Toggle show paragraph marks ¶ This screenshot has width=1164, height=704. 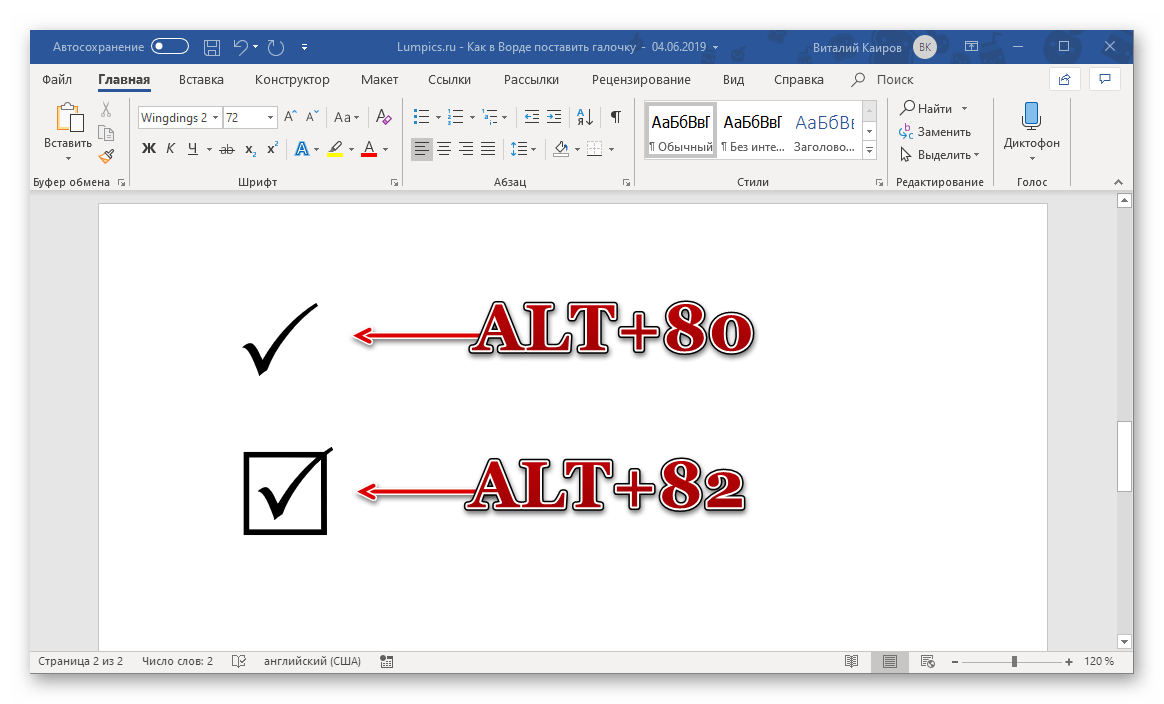(x=615, y=117)
